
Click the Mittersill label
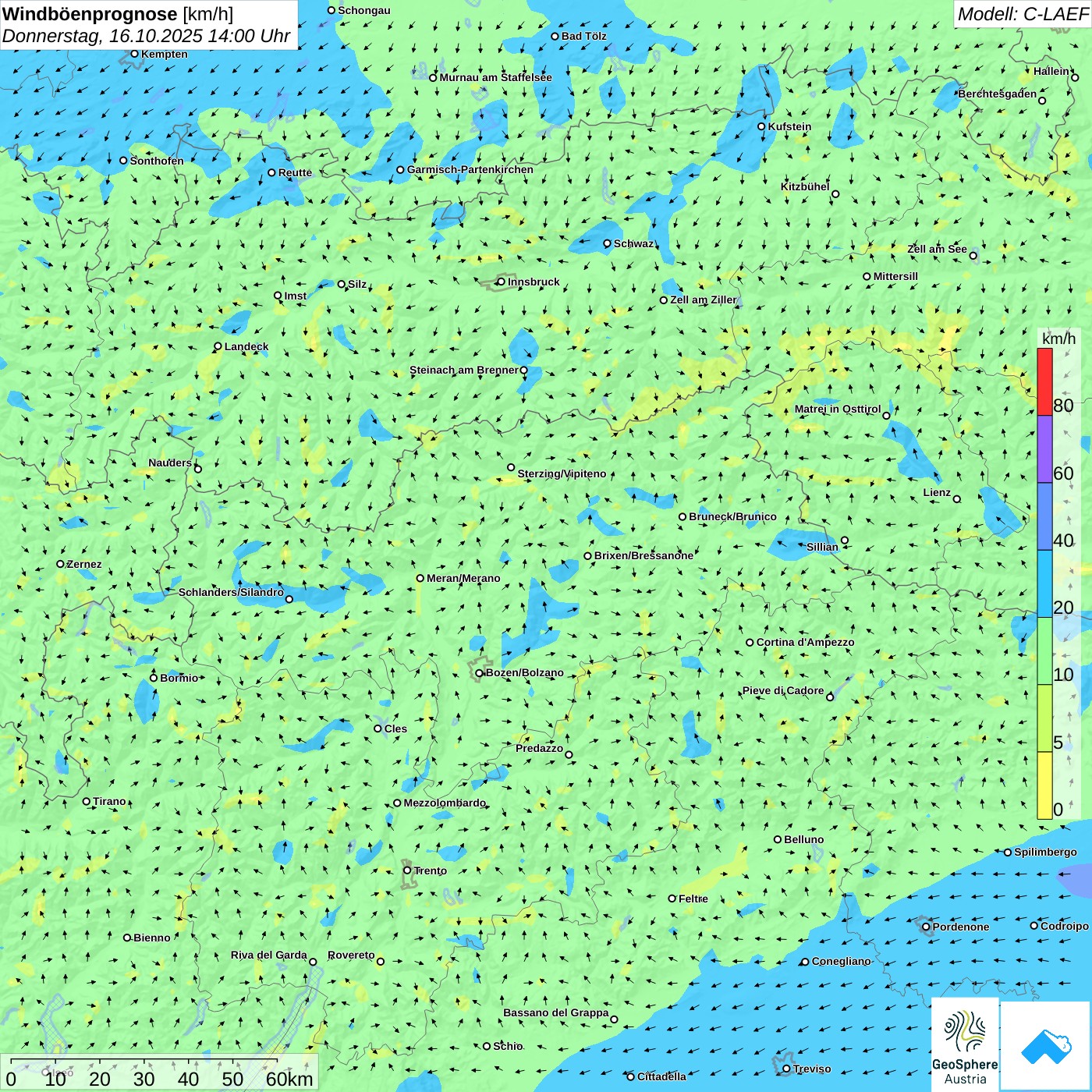point(895,276)
